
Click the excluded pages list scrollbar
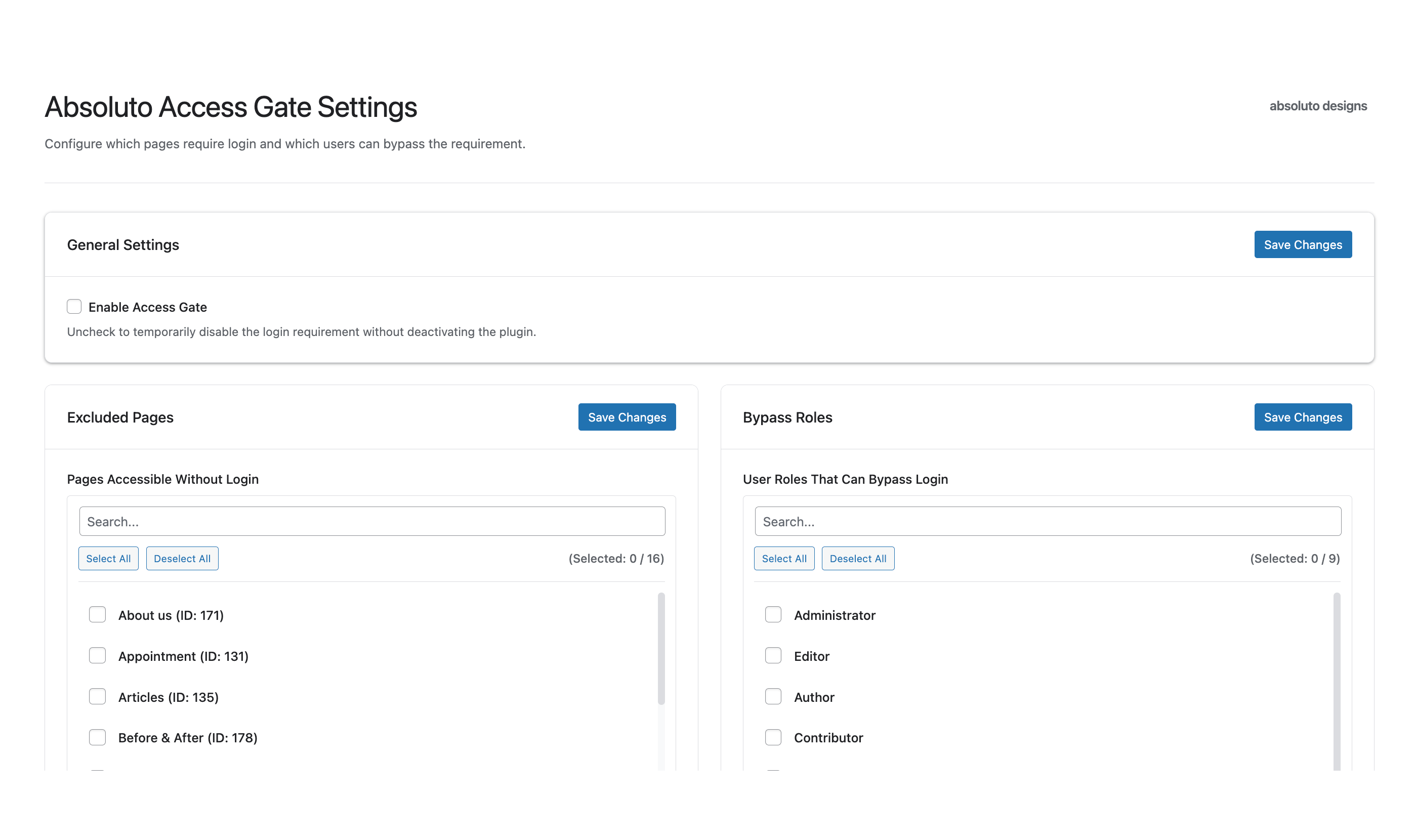click(661, 648)
